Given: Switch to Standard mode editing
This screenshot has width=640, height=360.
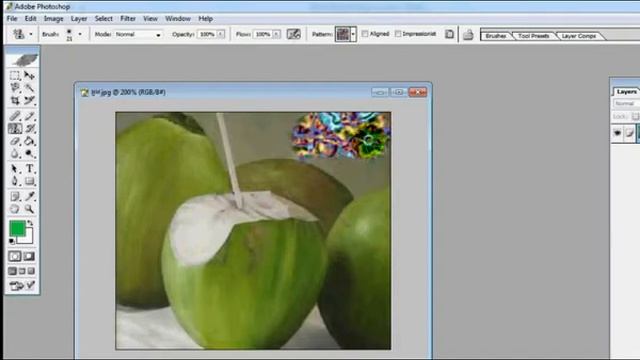Looking at the screenshot, I should [x=15, y=256].
